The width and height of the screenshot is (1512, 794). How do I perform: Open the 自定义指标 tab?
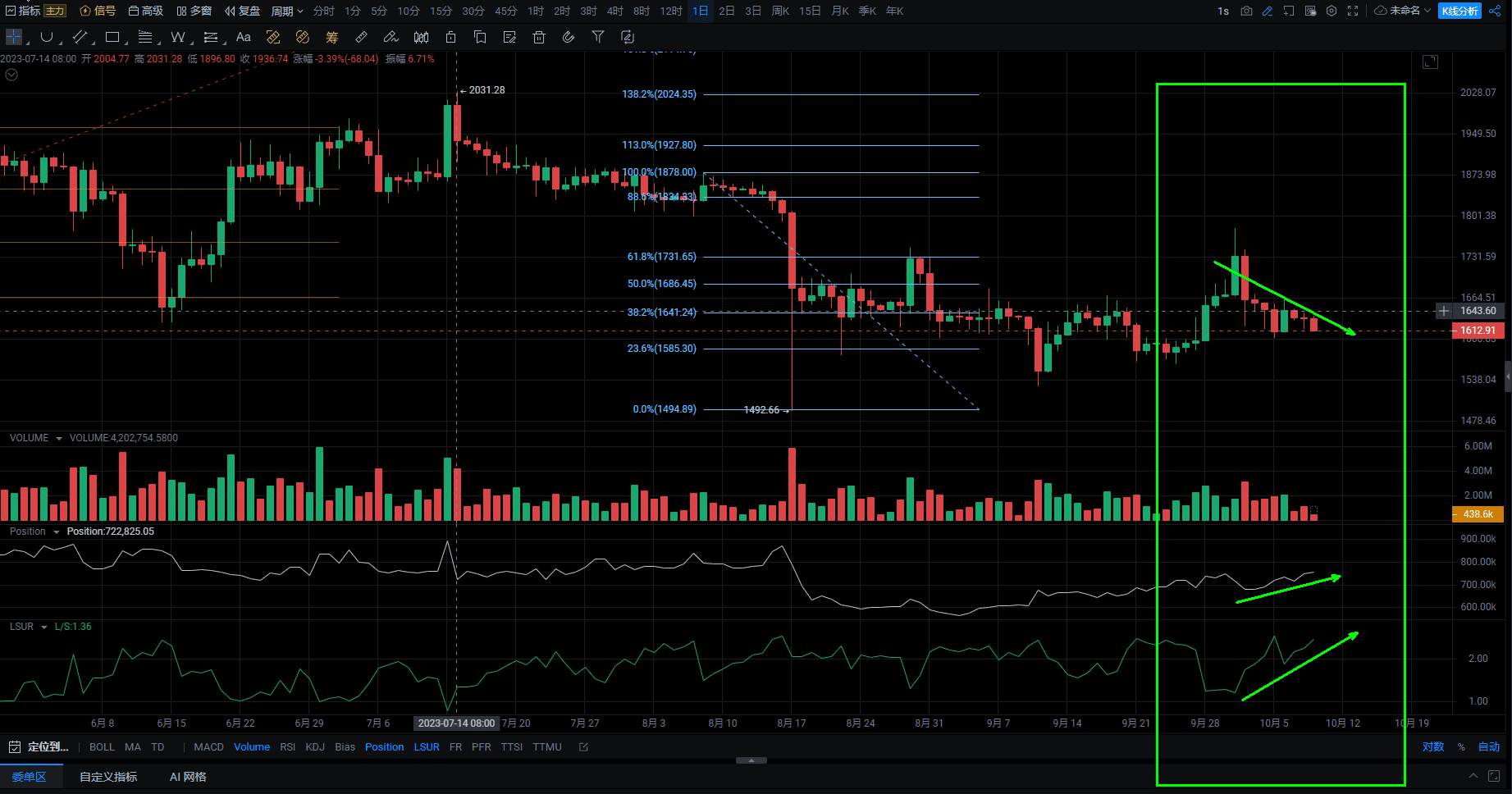[x=108, y=777]
